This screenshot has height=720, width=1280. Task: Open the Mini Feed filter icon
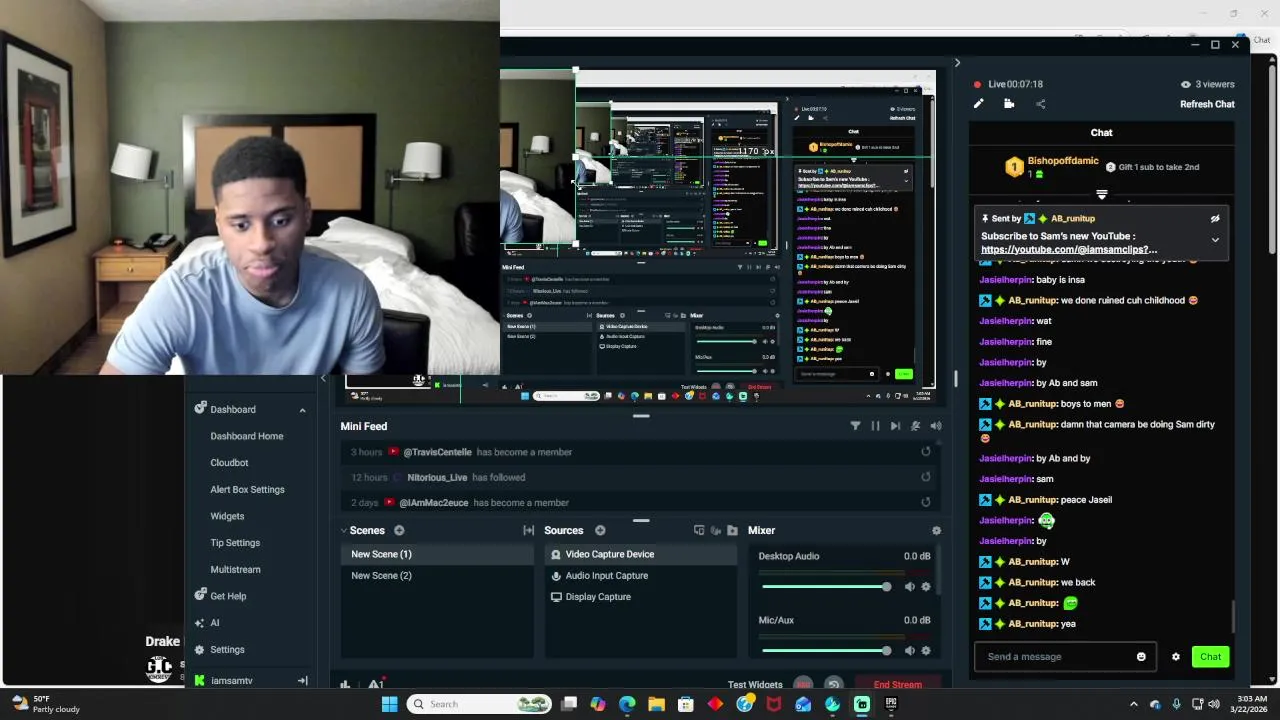point(855,426)
